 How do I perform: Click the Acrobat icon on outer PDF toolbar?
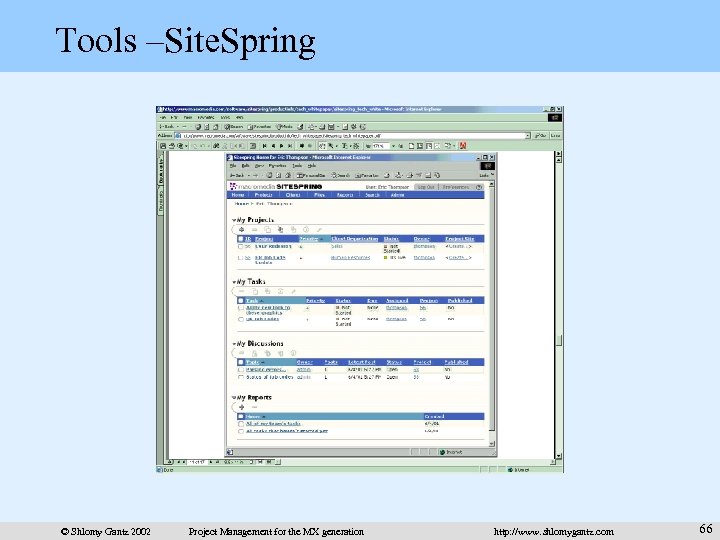pyautogui.click(x=463, y=146)
